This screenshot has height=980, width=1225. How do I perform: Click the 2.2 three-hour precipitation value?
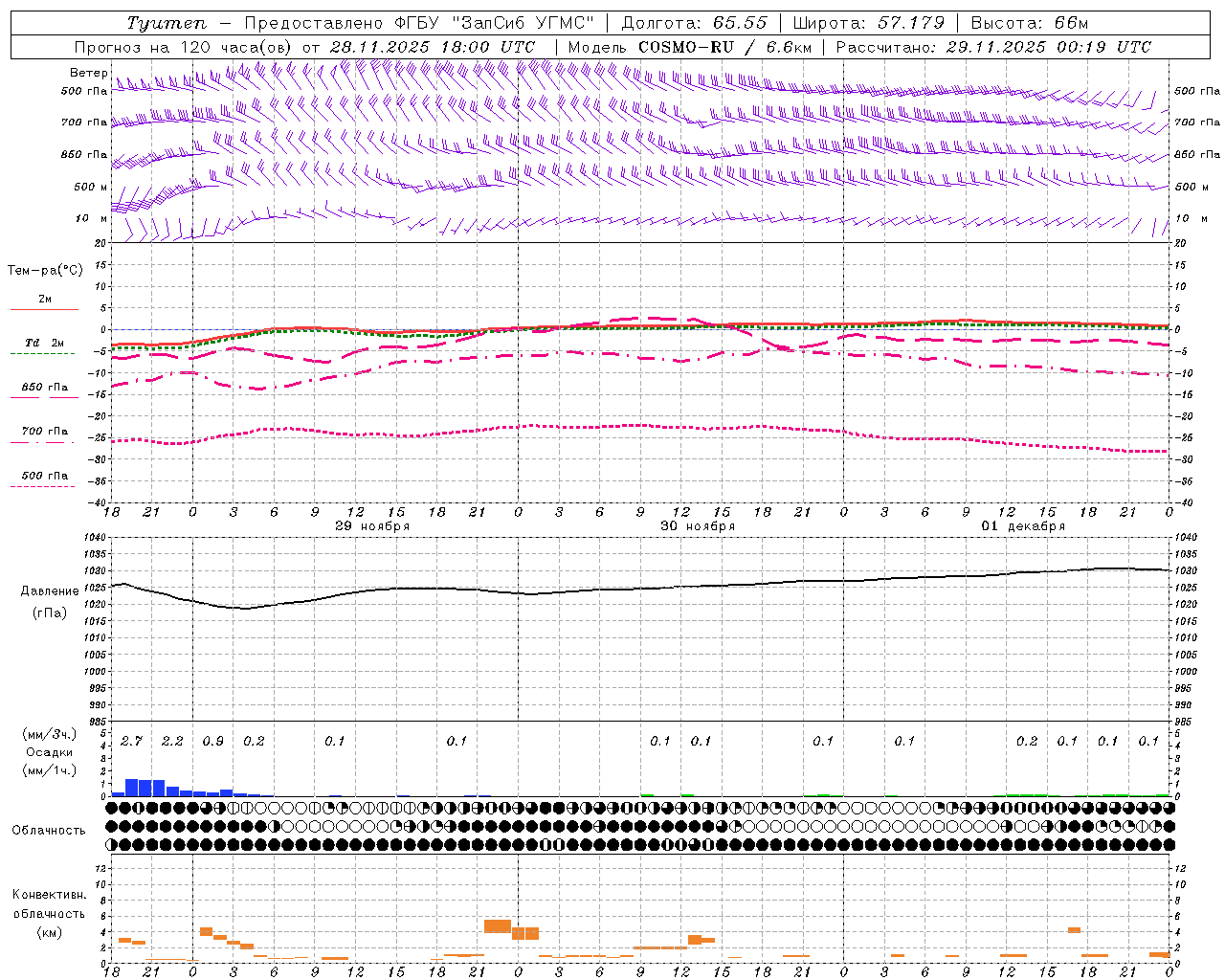coord(172,741)
